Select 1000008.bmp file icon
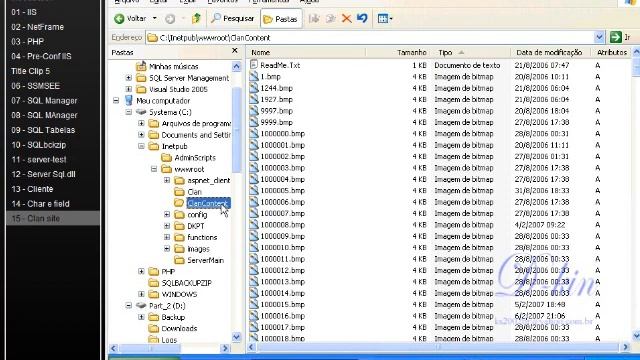Screen dimensions: 640x360 pos(254,225)
